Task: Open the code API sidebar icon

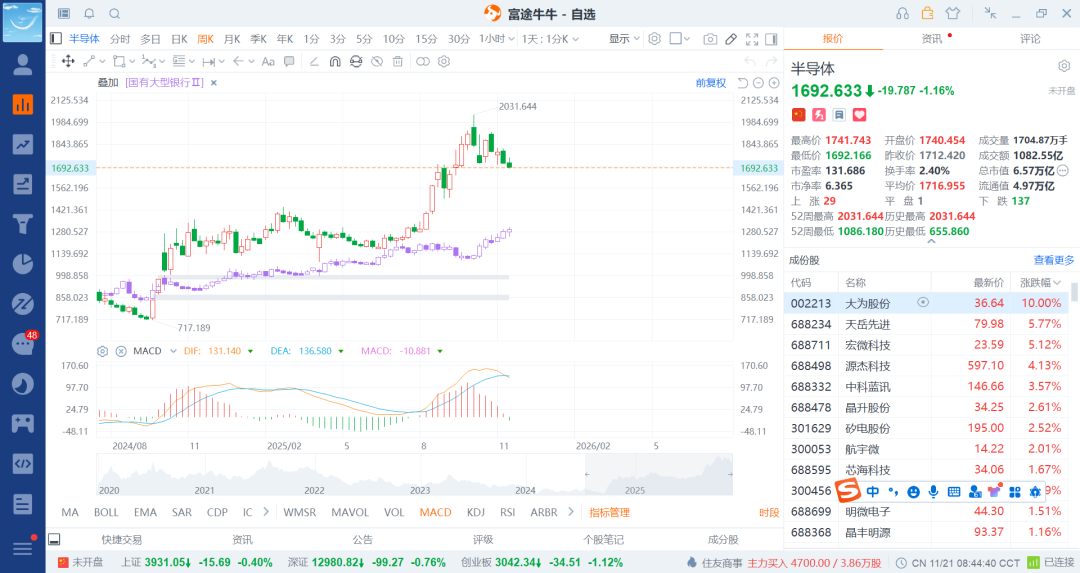Action: point(23,463)
